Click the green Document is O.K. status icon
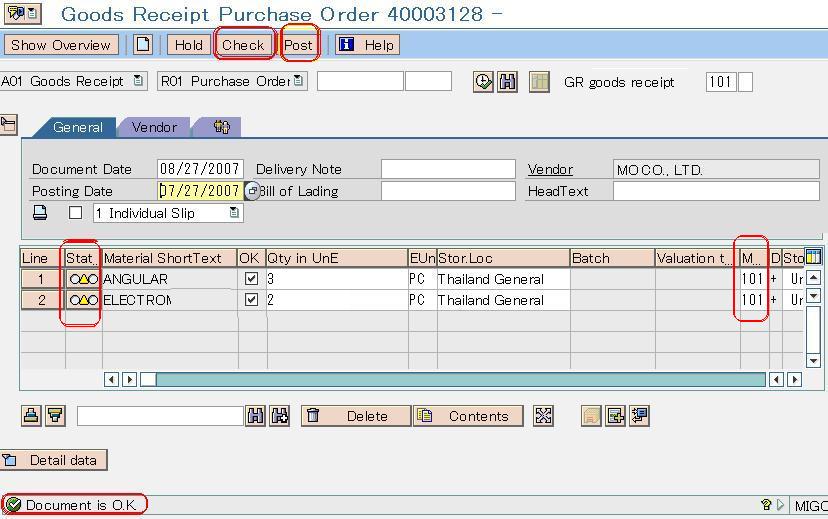Viewport: 828px width, 519px height. pyautogui.click(x=13, y=505)
